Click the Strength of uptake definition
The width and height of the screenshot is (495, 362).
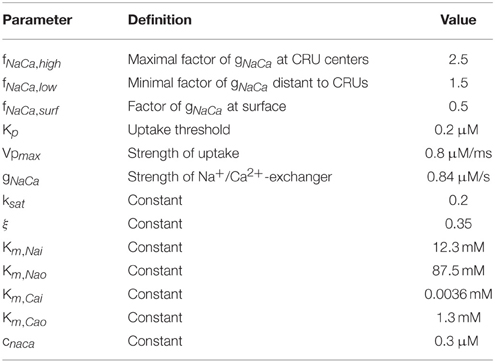(183, 153)
